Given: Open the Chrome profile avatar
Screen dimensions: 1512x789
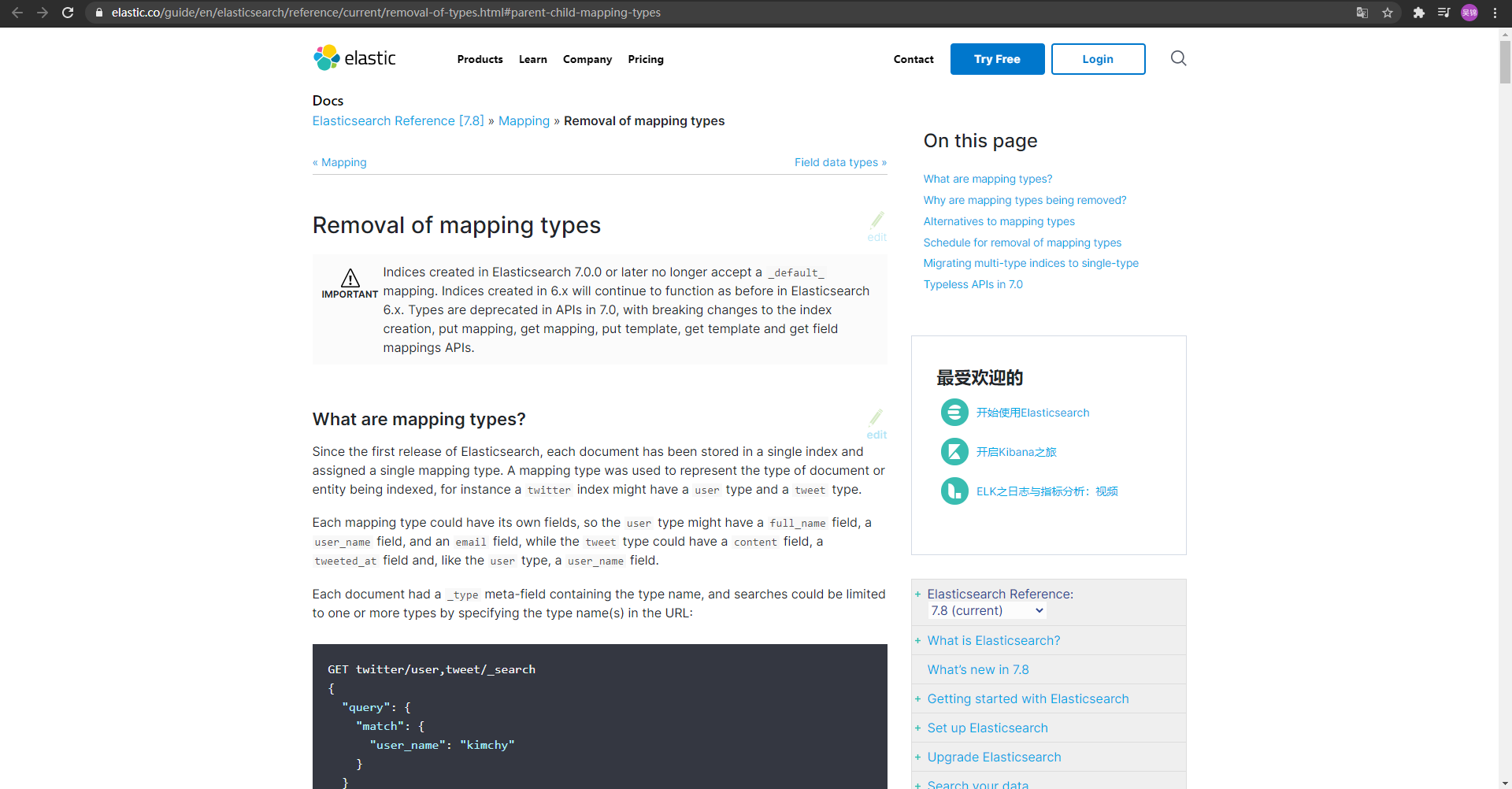Looking at the screenshot, I should coord(1469,13).
